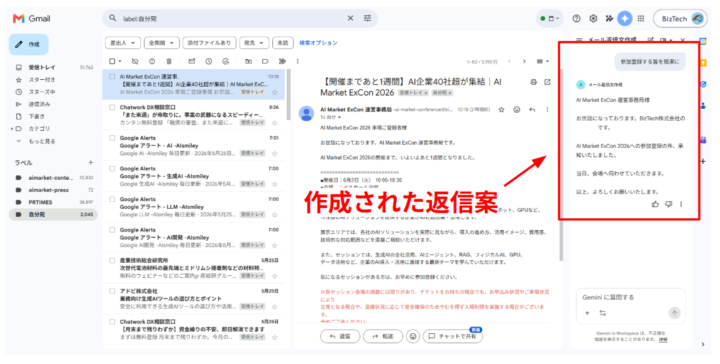Image resolution: width=720 pixels, height=364 pixels.
Task: Click the move to folder icon
Action: 248,61
